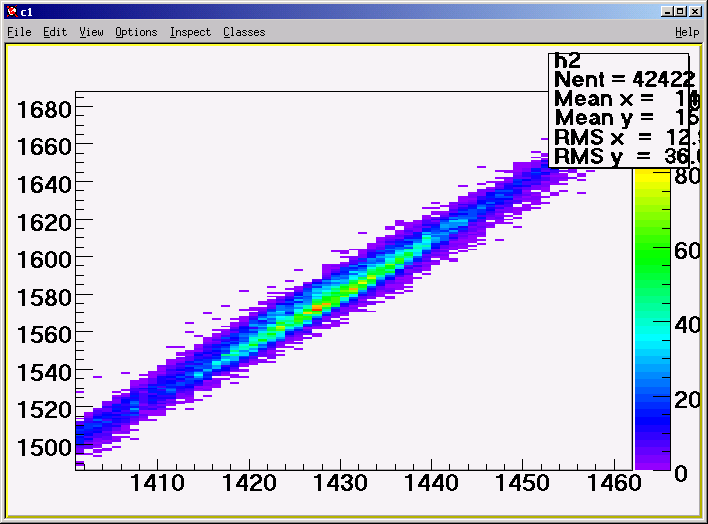This screenshot has height=524, width=708.
Task: Click y-axis label 1580
Action: (x=44, y=298)
